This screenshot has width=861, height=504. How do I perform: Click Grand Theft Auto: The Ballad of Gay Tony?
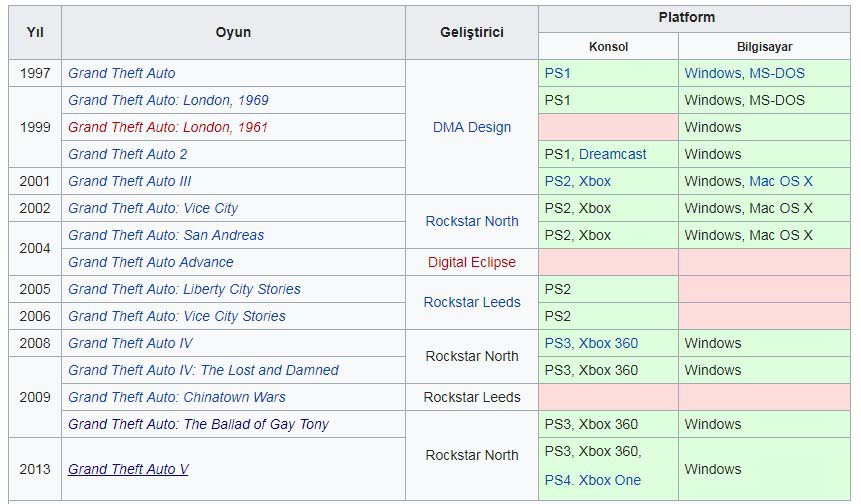(198, 424)
